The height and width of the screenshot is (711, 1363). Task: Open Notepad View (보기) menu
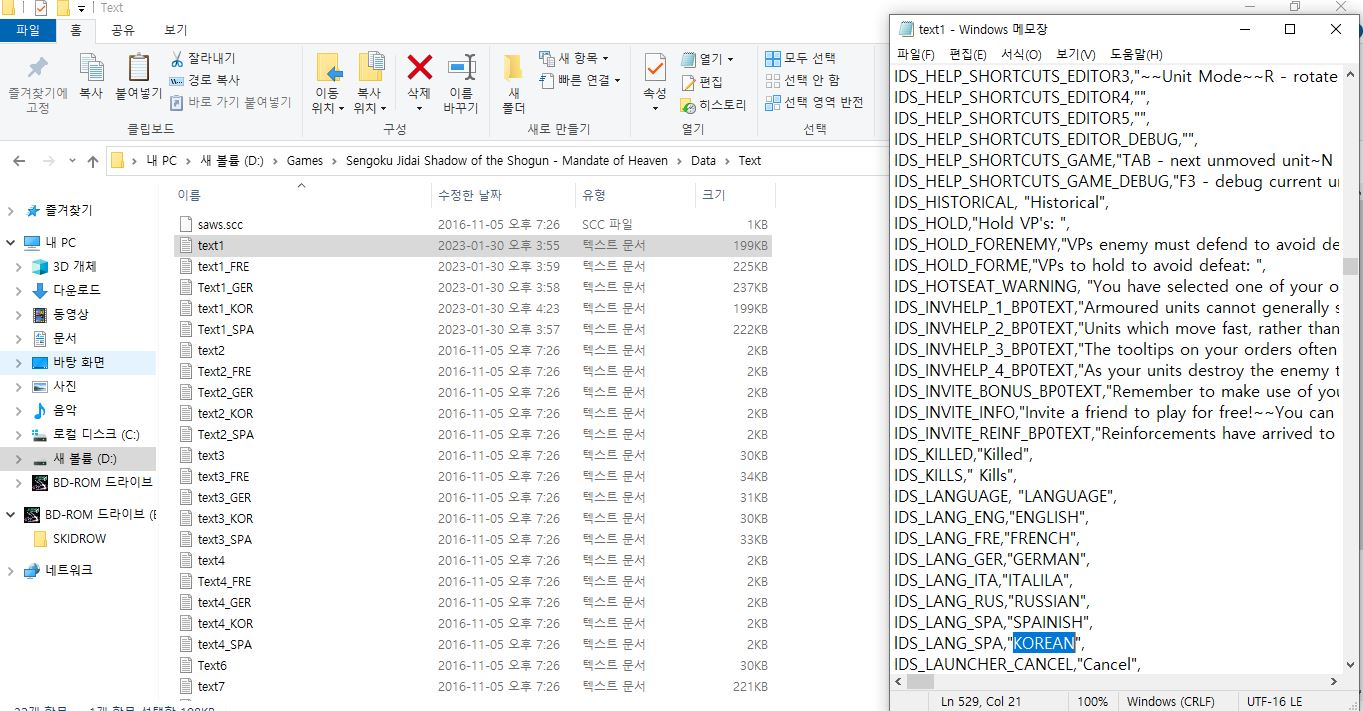[1075, 54]
